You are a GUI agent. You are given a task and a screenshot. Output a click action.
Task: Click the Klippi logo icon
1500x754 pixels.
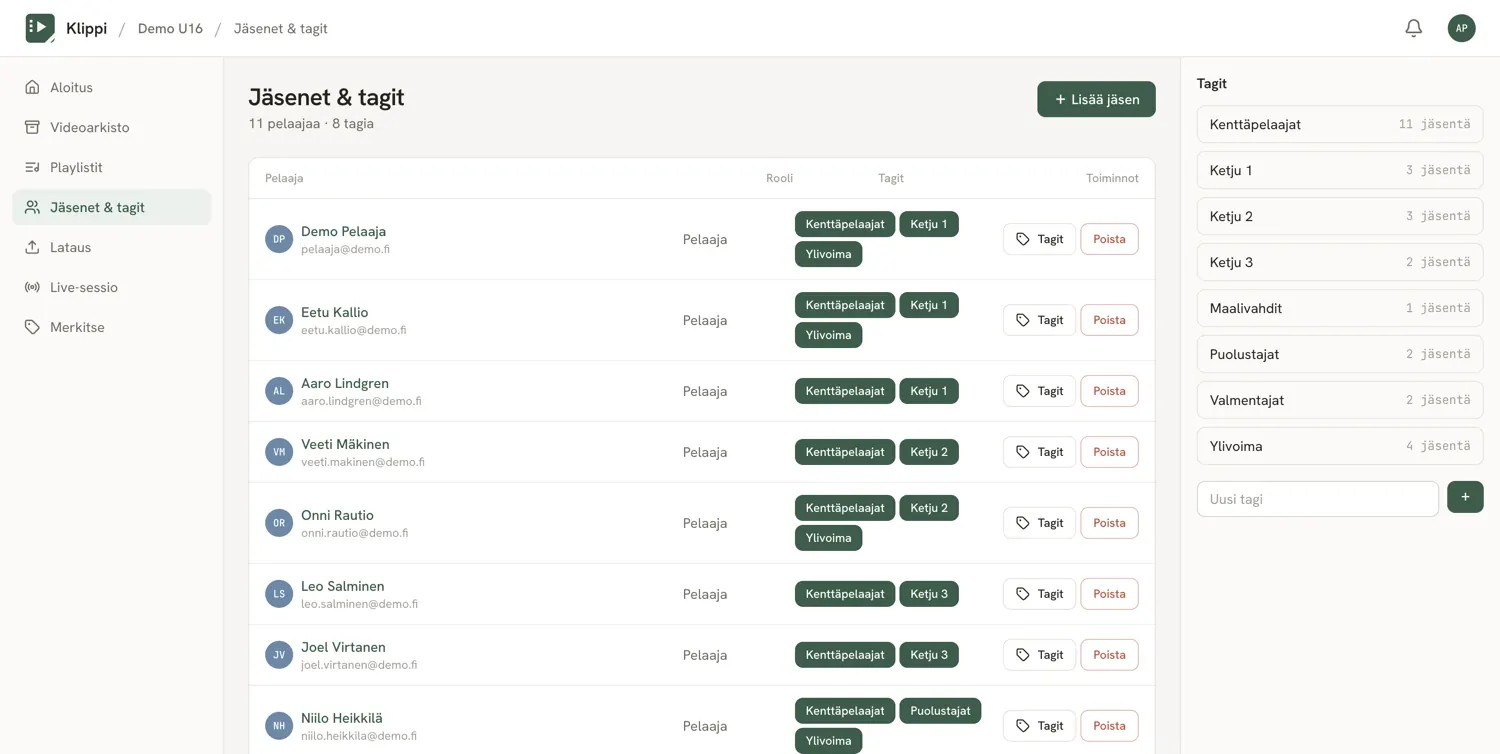[x=40, y=28]
